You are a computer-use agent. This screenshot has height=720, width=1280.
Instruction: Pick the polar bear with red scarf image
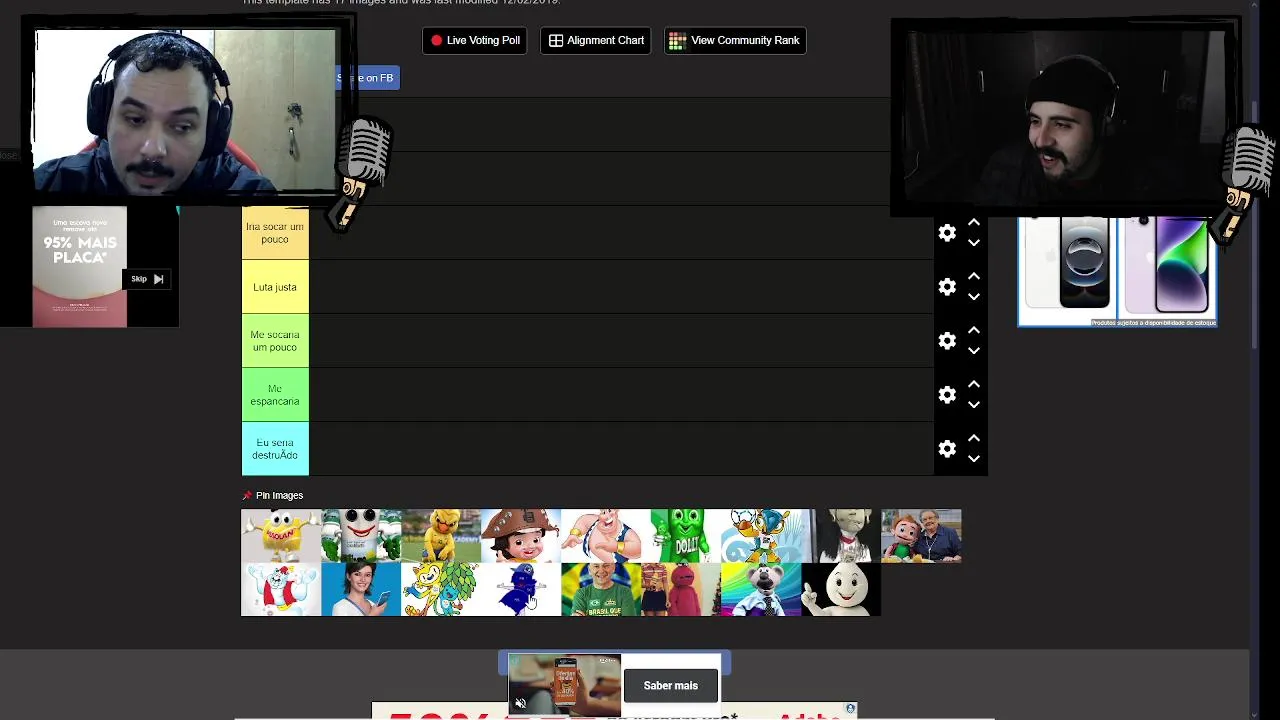point(281,589)
